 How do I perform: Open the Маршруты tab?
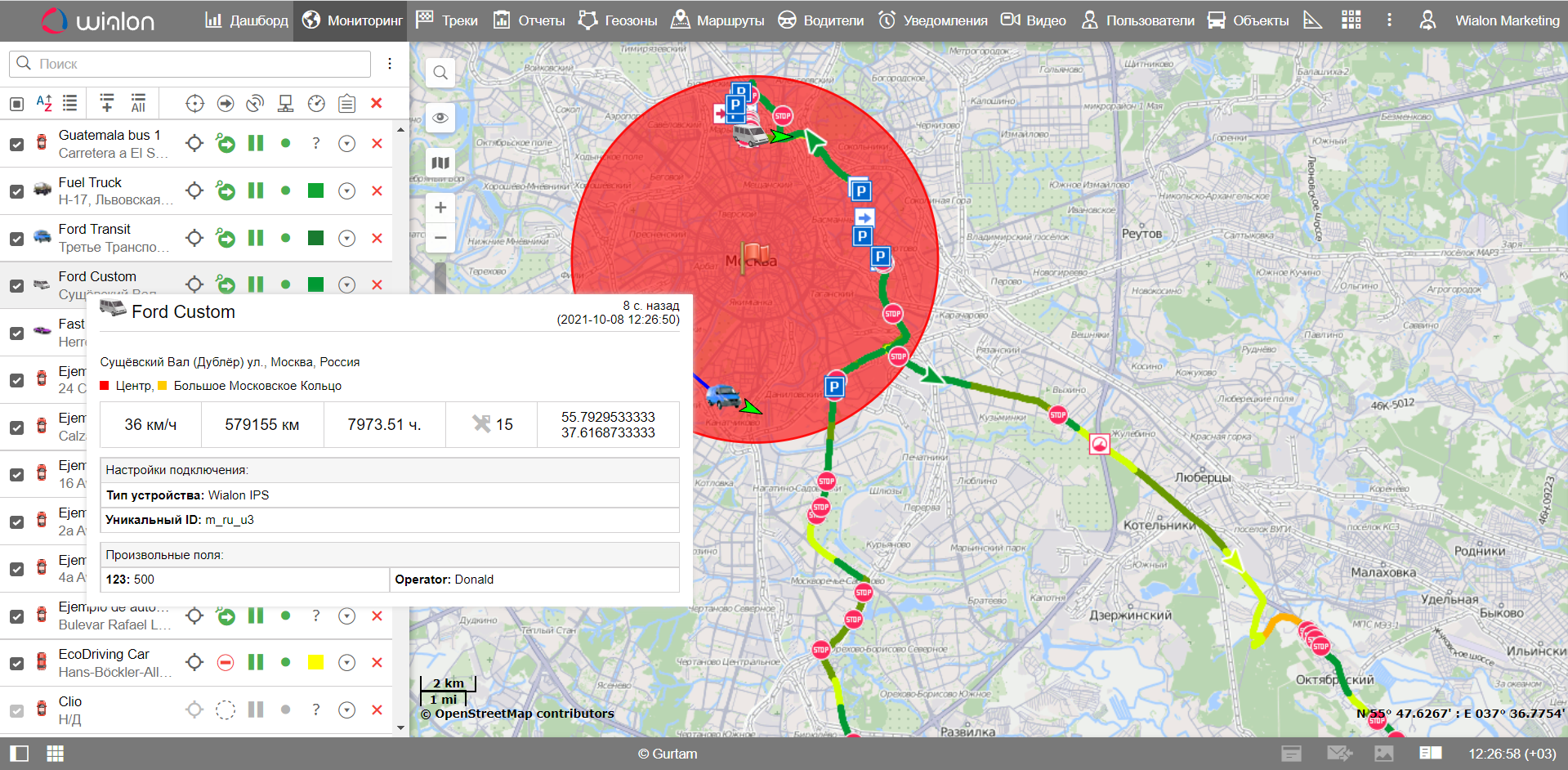click(717, 20)
